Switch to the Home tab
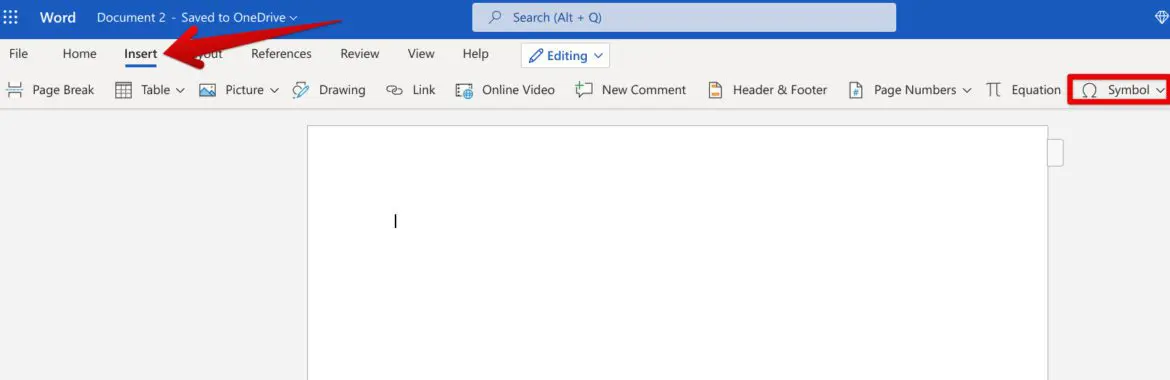The image size is (1170, 380). click(x=79, y=54)
